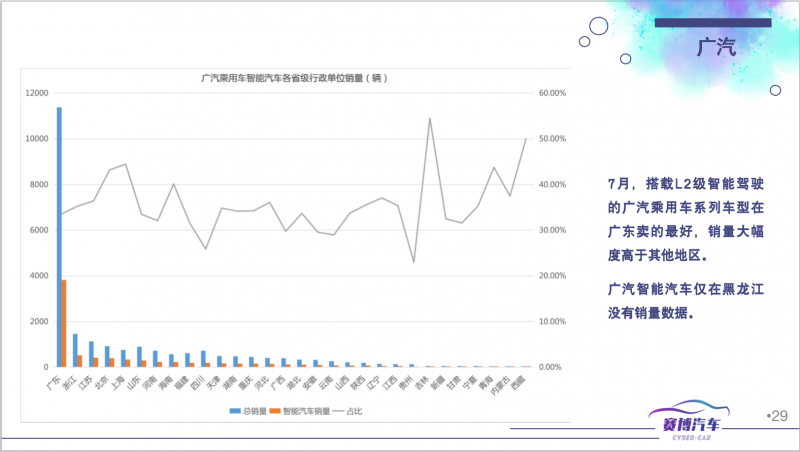This screenshot has height=452, width=800.
Task: Click the 四川 axis label
Action: (x=197, y=383)
